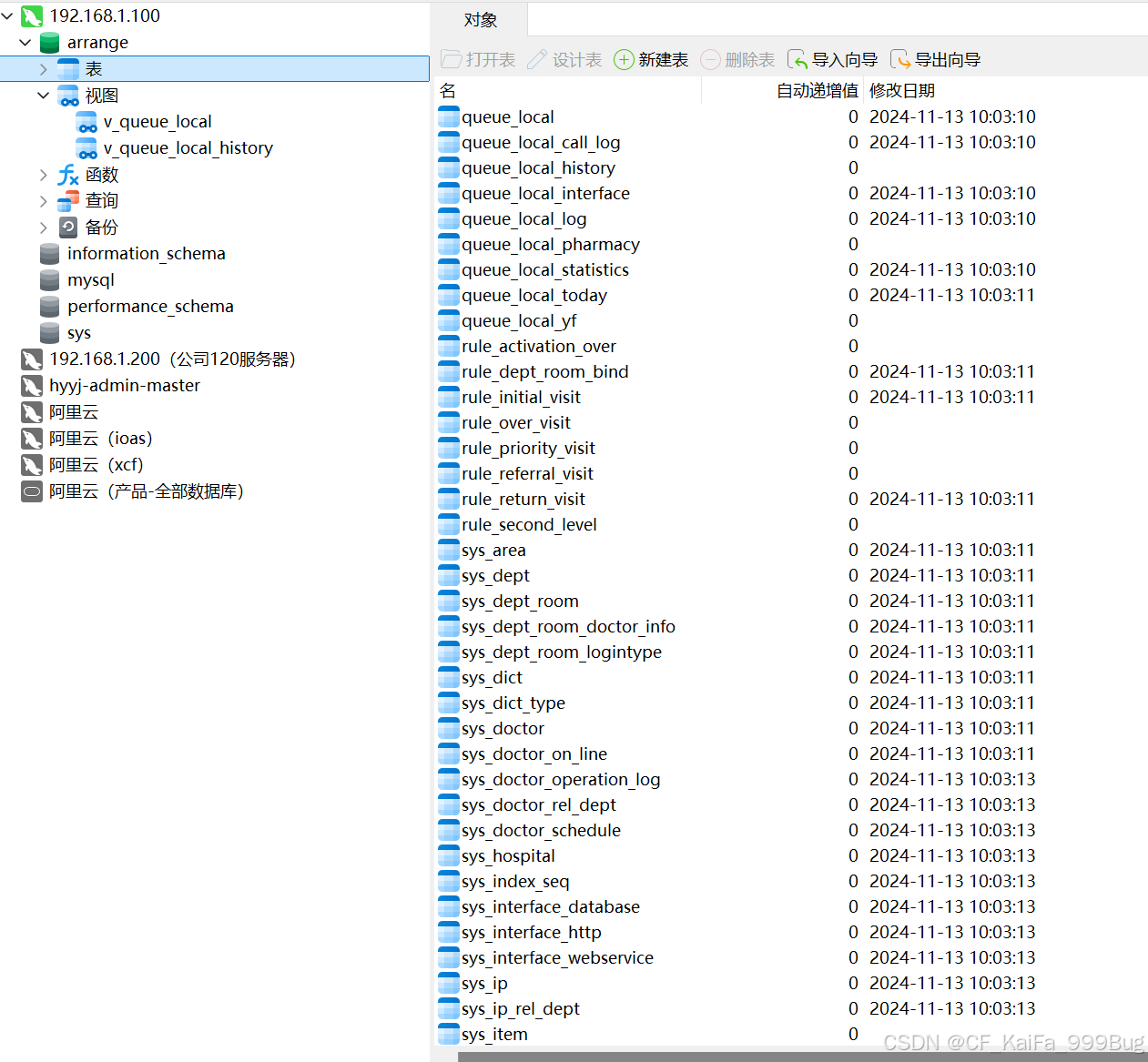The width and height of the screenshot is (1148, 1062).
Task: Click the 192.168.1.100 connection icon
Action: pyautogui.click(x=32, y=16)
